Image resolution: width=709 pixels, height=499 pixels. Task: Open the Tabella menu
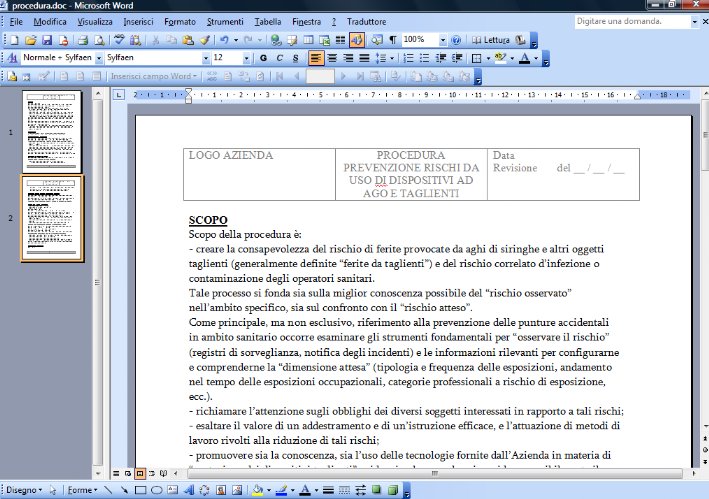tap(268, 21)
